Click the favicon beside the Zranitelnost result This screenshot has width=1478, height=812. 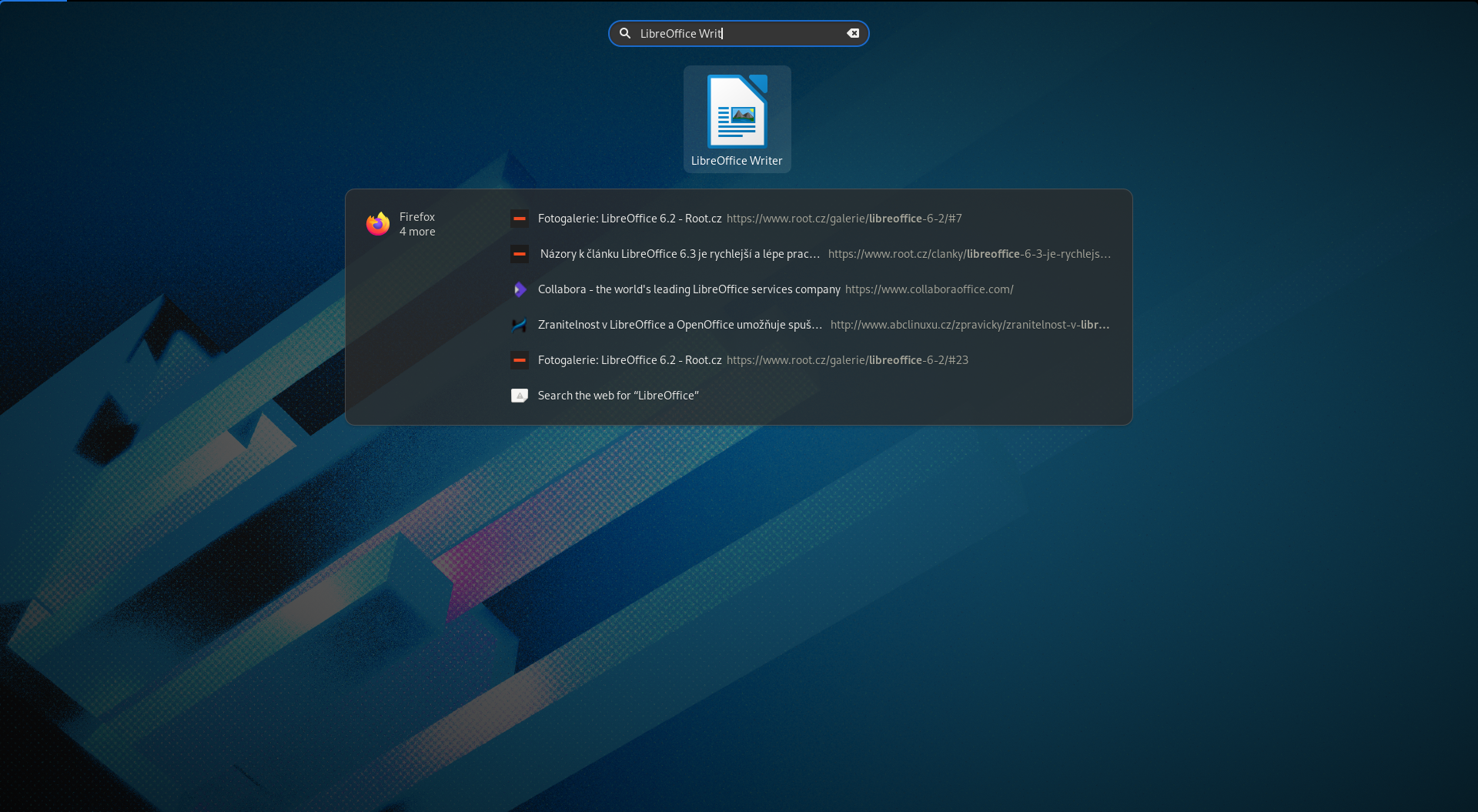pos(520,325)
